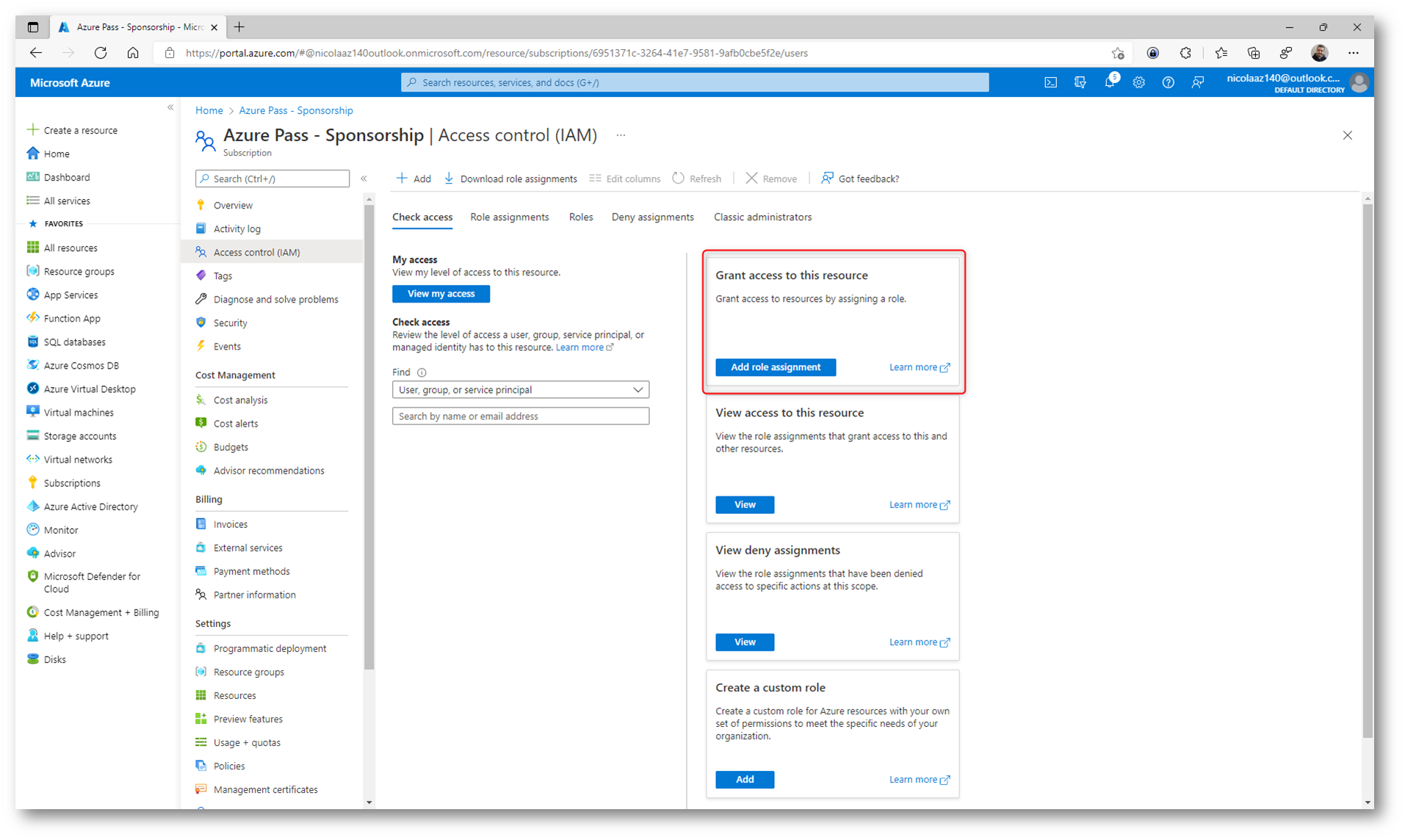Click the resource menu Search (Ctrl+/) field

272,178
